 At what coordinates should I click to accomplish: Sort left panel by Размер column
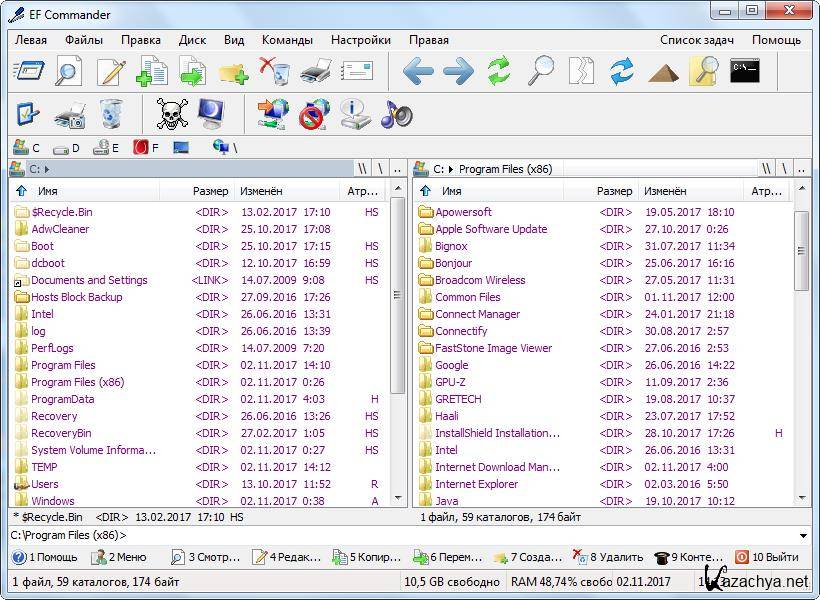pyautogui.click(x=210, y=191)
